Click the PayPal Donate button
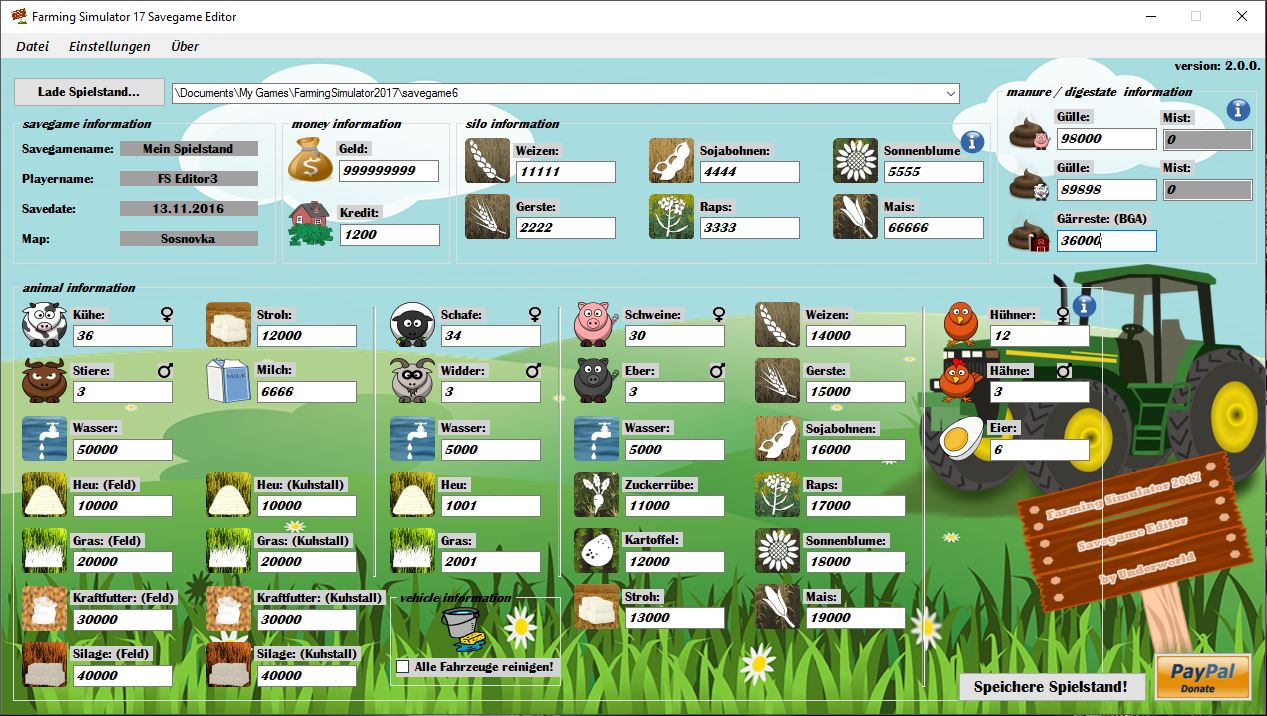 coord(1203,677)
